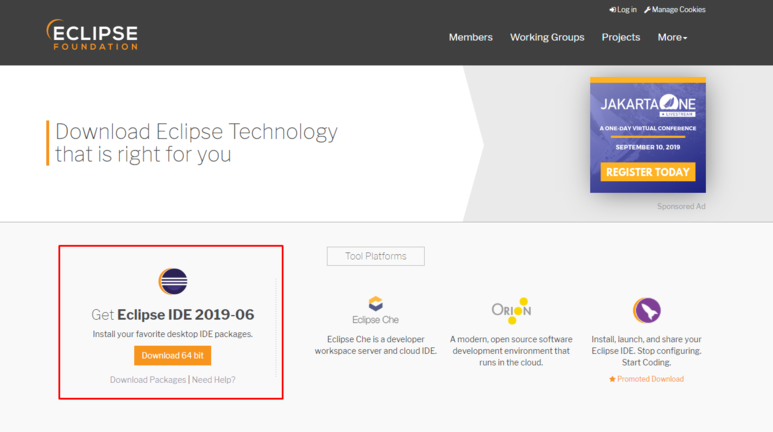The width and height of the screenshot is (773, 432).
Task: Click the 'September 10, 2019' date in ad
Action: click(x=648, y=147)
